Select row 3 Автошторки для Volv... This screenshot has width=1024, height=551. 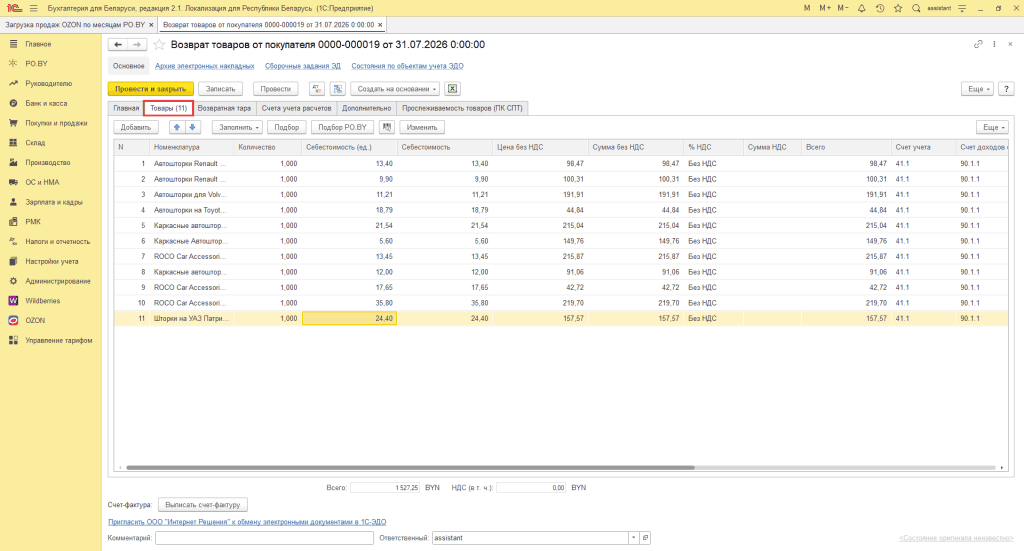(560, 195)
